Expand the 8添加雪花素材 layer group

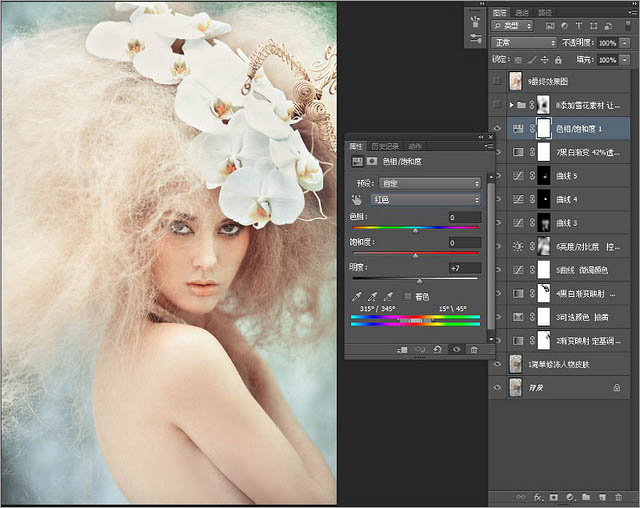tap(512, 104)
